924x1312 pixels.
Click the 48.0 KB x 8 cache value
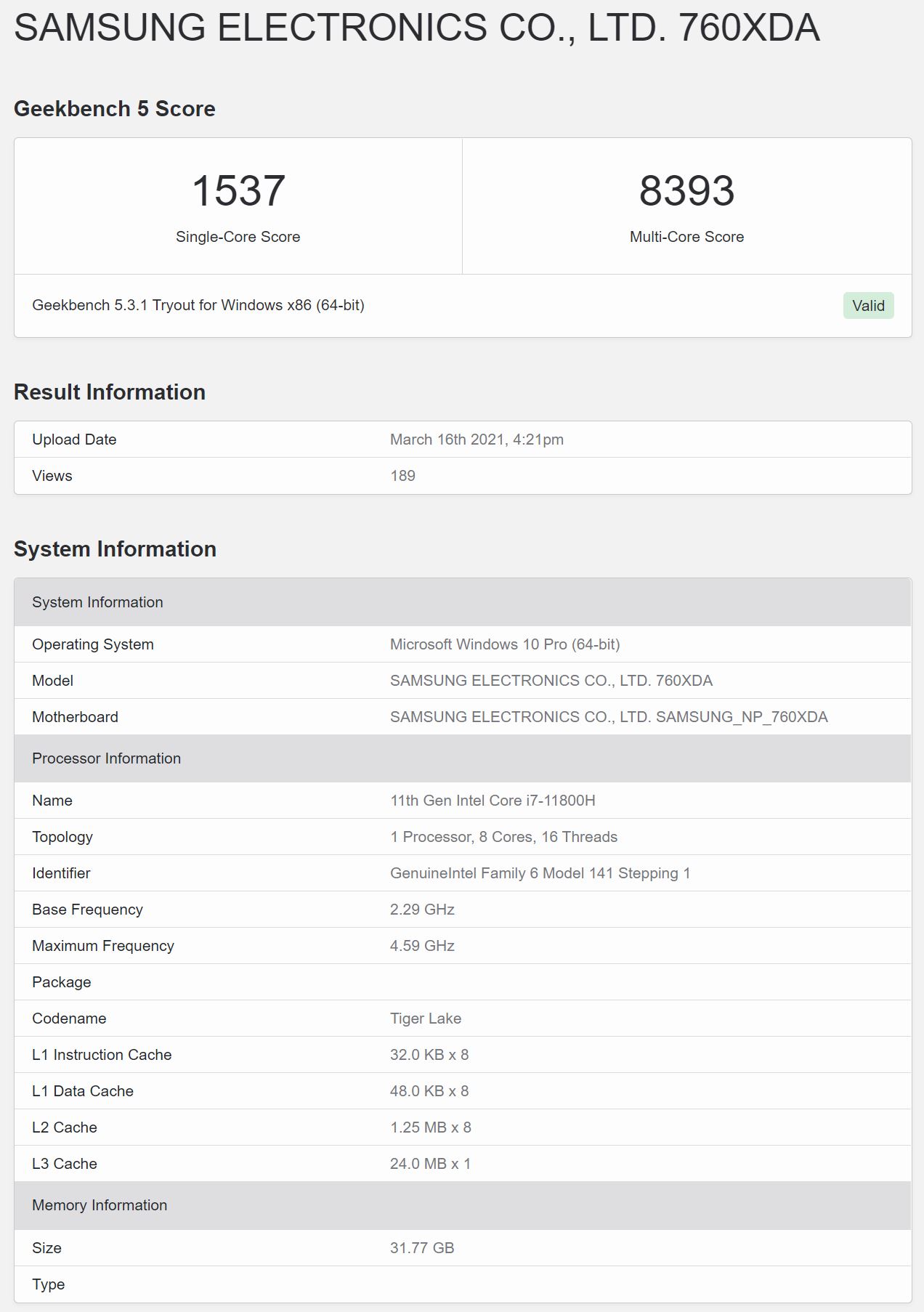coord(429,1091)
